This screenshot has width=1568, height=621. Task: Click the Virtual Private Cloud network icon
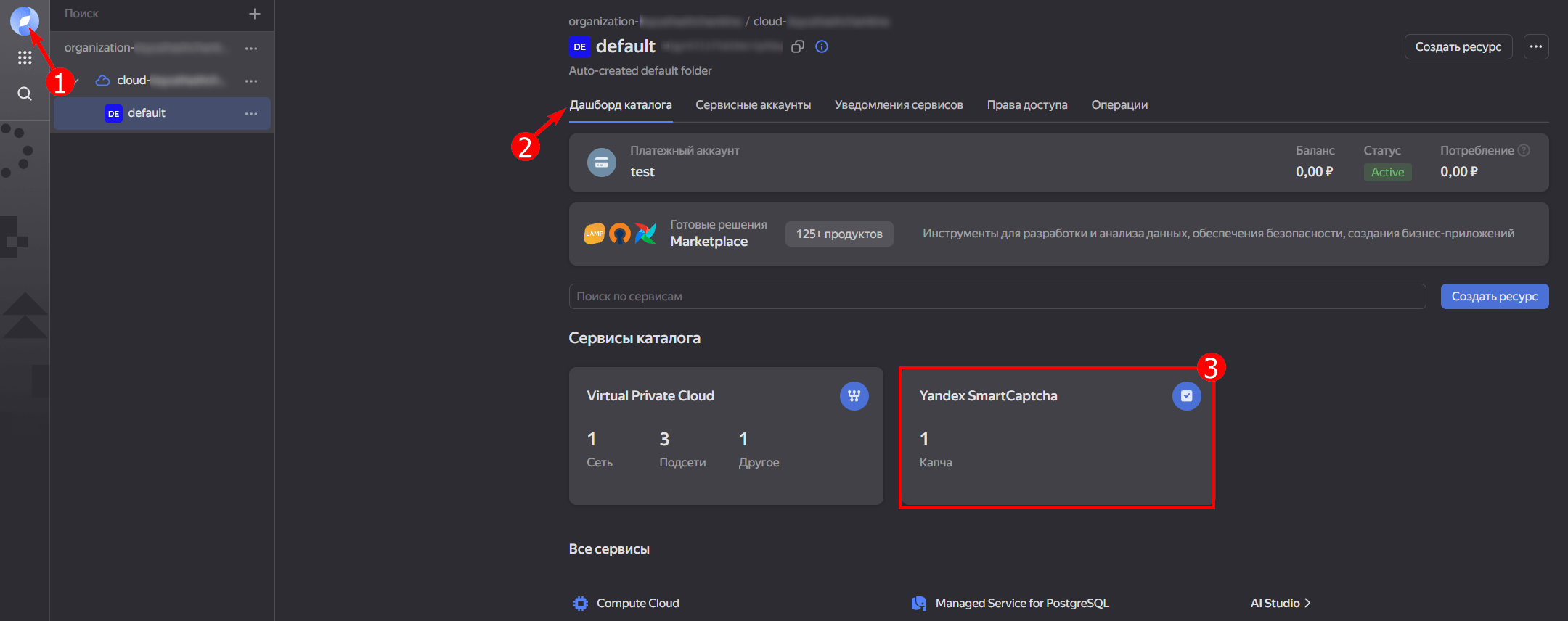pyautogui.click(x=854, y=396)
